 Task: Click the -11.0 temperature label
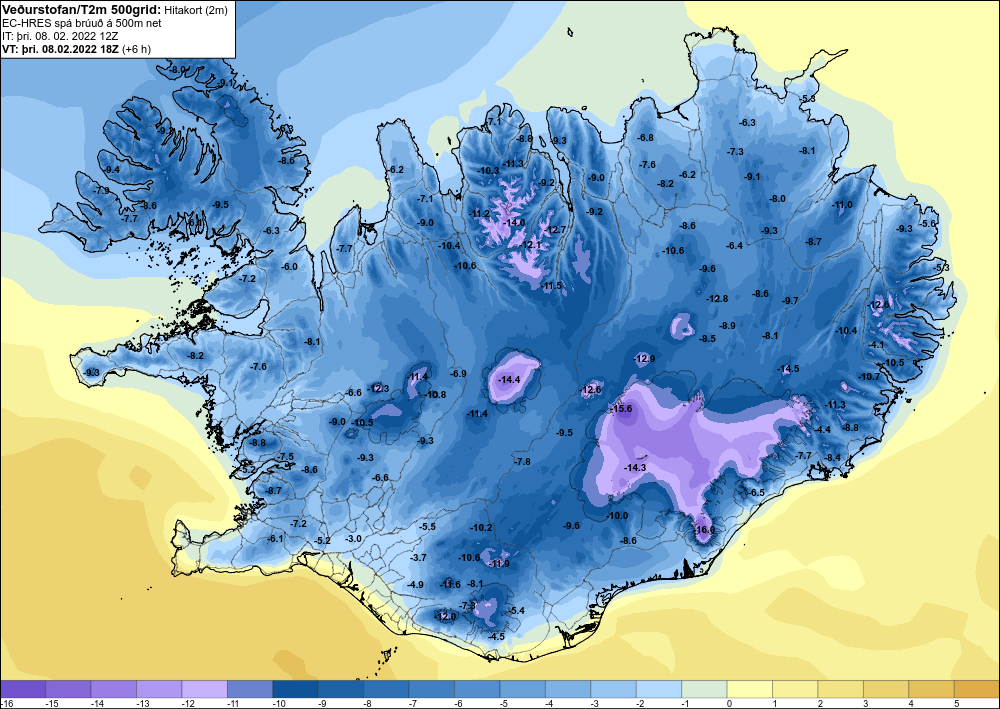(x=842, y=205)
